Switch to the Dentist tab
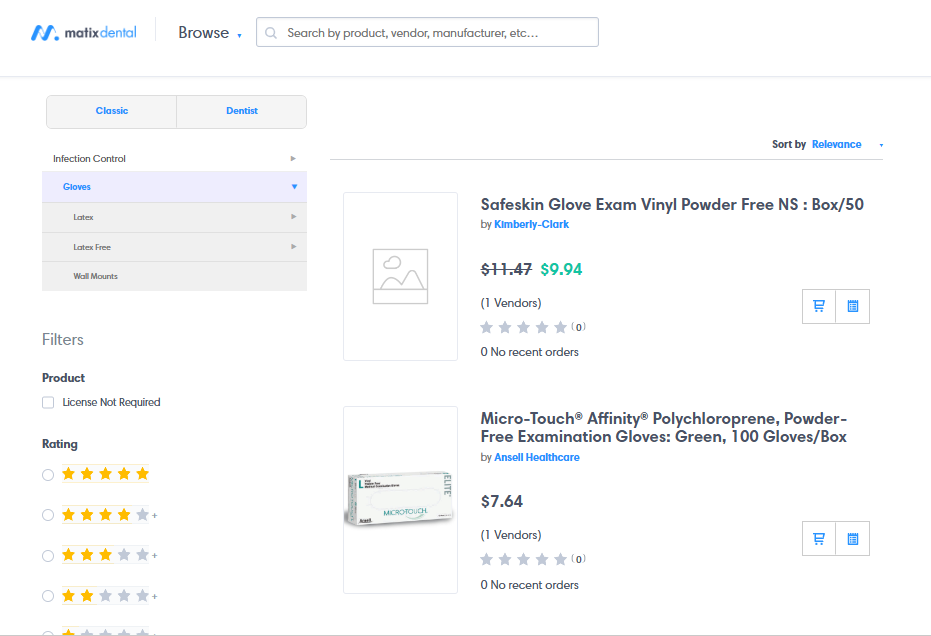 pos(242,111)
